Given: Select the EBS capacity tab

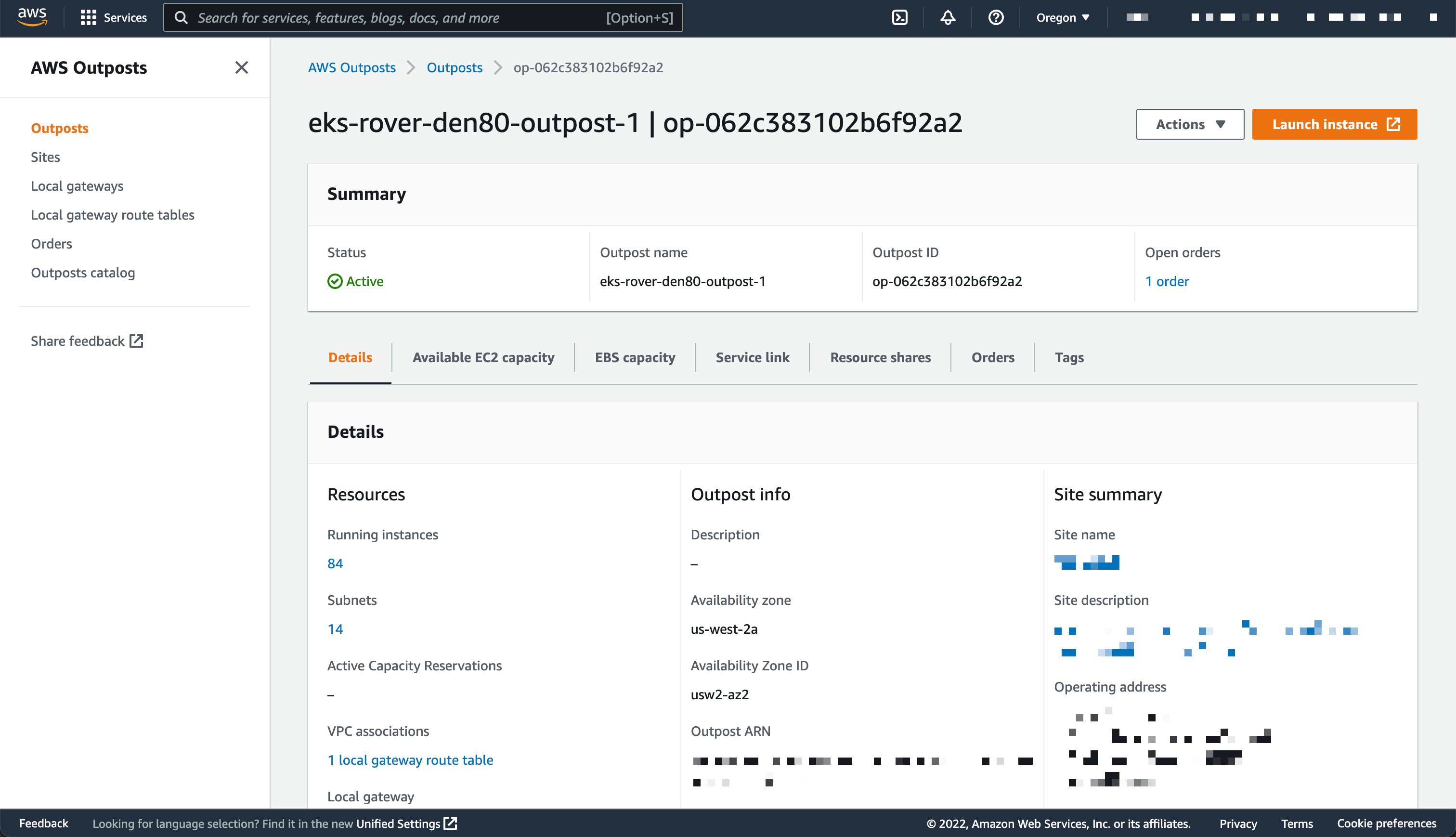Looking at the screenshot, I should point(635,357).
